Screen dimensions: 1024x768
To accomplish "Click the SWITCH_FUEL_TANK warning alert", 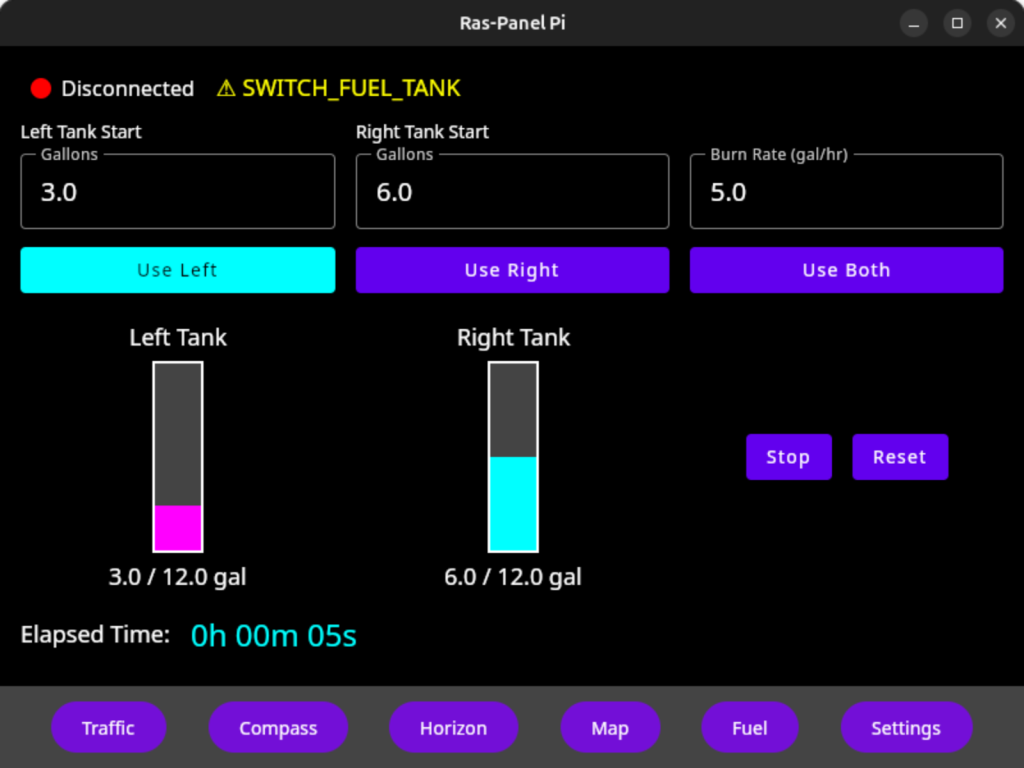I will (x=339, y=88).
